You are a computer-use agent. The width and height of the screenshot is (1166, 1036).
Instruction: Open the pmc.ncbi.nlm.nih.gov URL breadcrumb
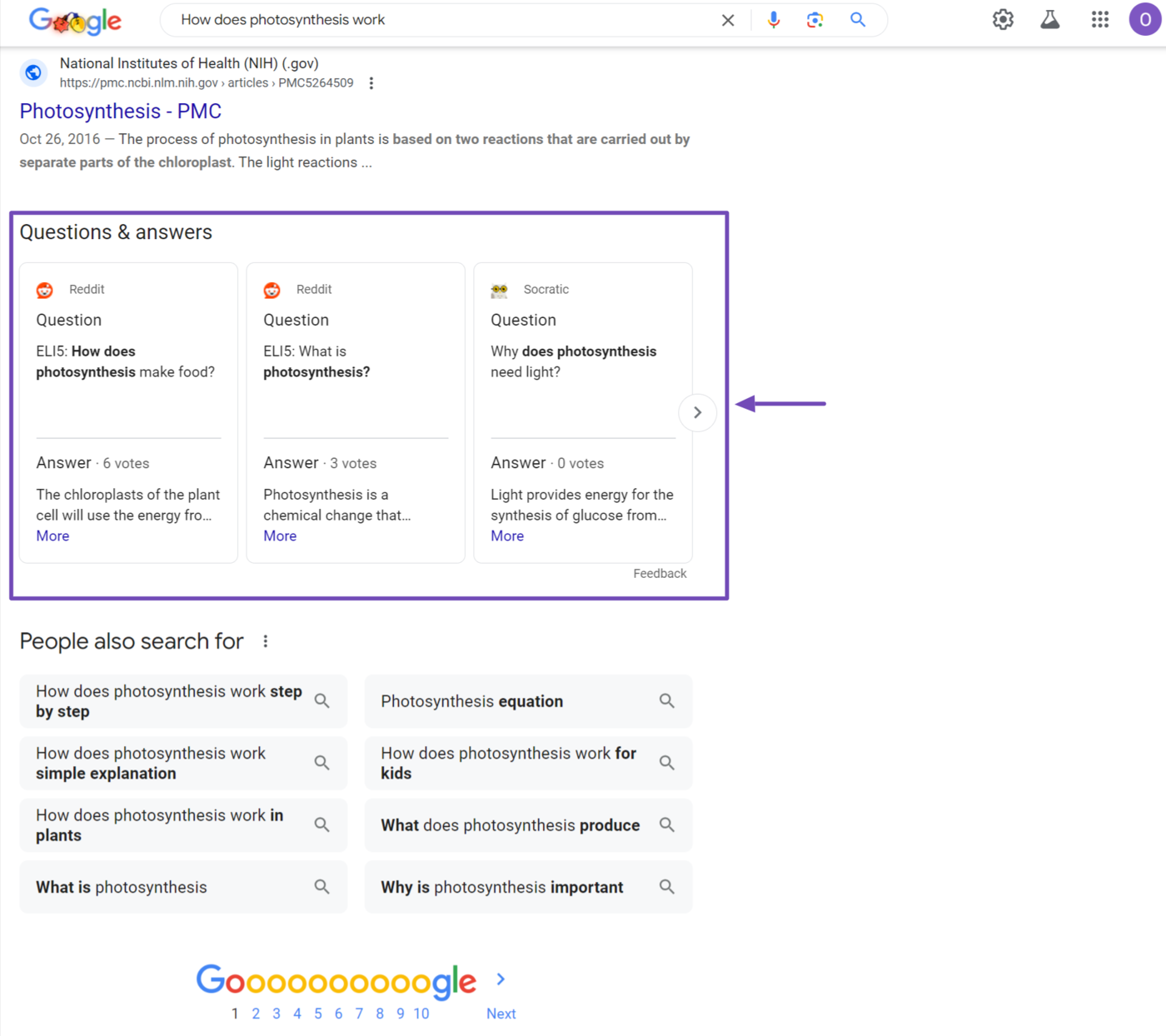click(207, 83)
